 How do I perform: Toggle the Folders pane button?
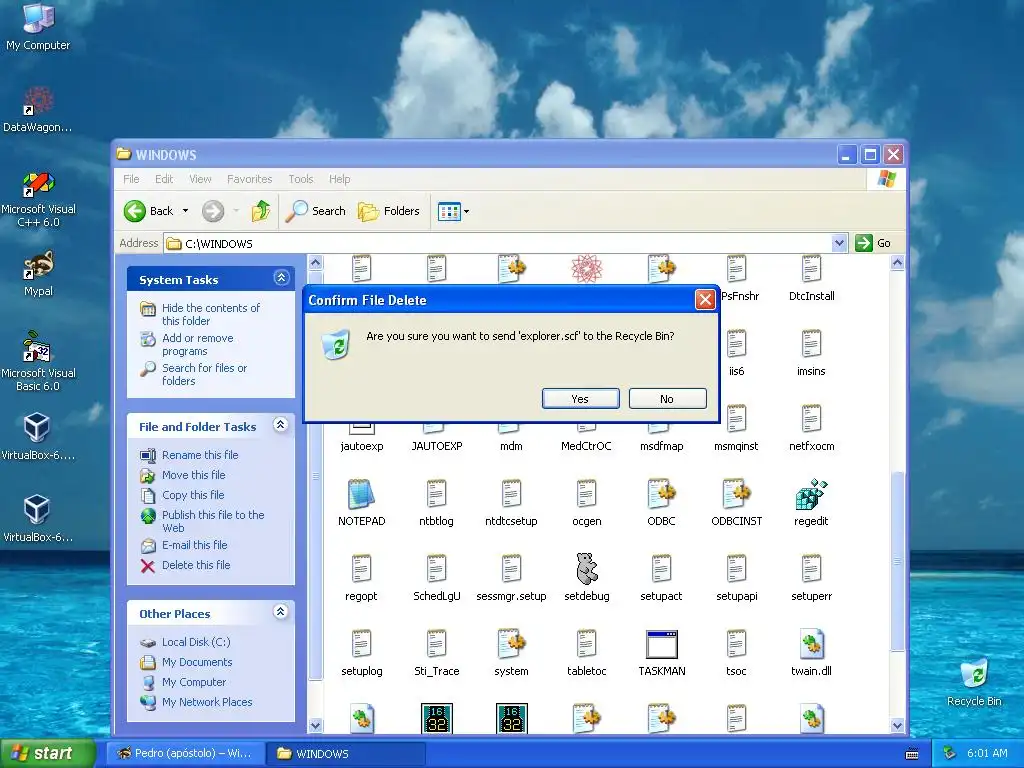[389, 211]
